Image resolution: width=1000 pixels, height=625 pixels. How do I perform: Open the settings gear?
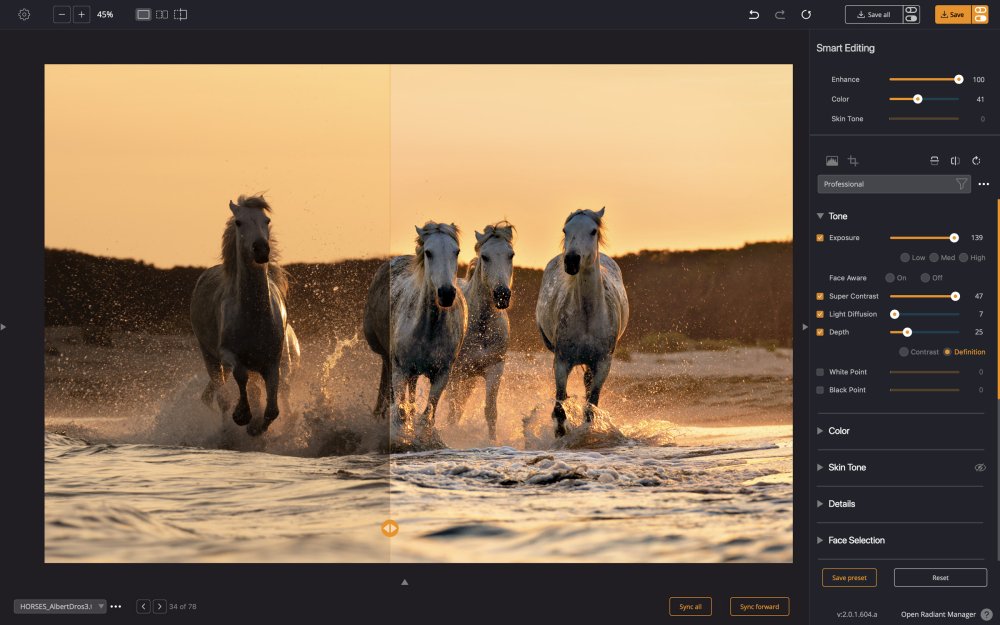pyautogui.click(x=24, y=14)
